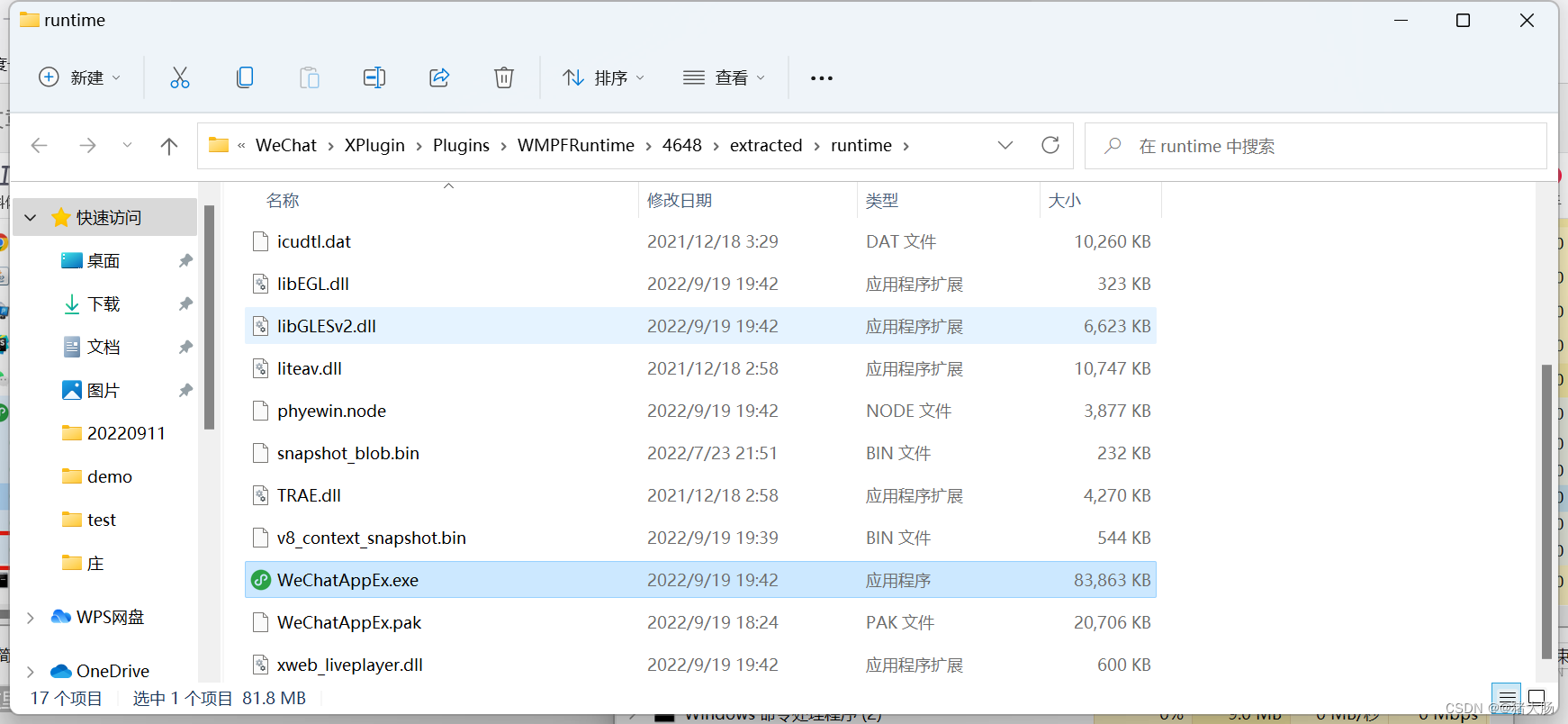Refresh the runtime folder
Viewport: 1568px width, 724px height.
(1050, 145)
